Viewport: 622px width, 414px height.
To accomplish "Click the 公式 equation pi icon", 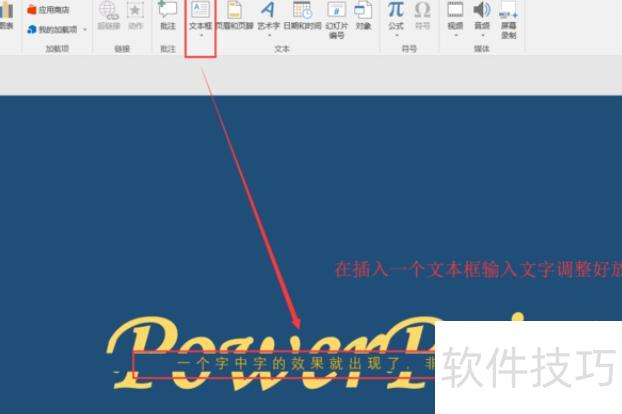I will coord(396,10).
